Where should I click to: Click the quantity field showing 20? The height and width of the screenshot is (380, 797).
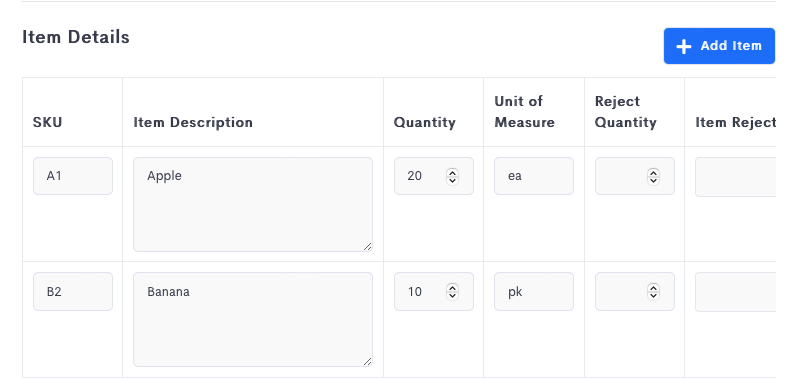click(x=434, y=176)
